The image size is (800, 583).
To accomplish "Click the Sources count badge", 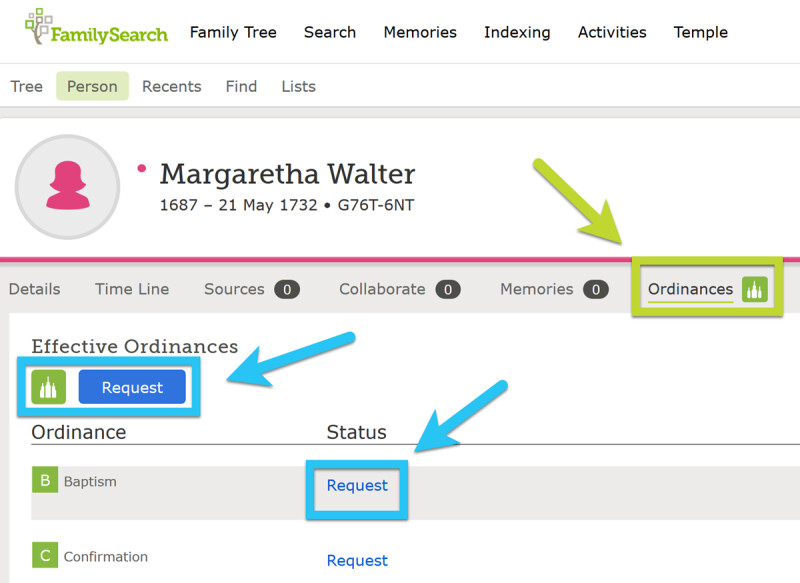I will tap(287, 290).
